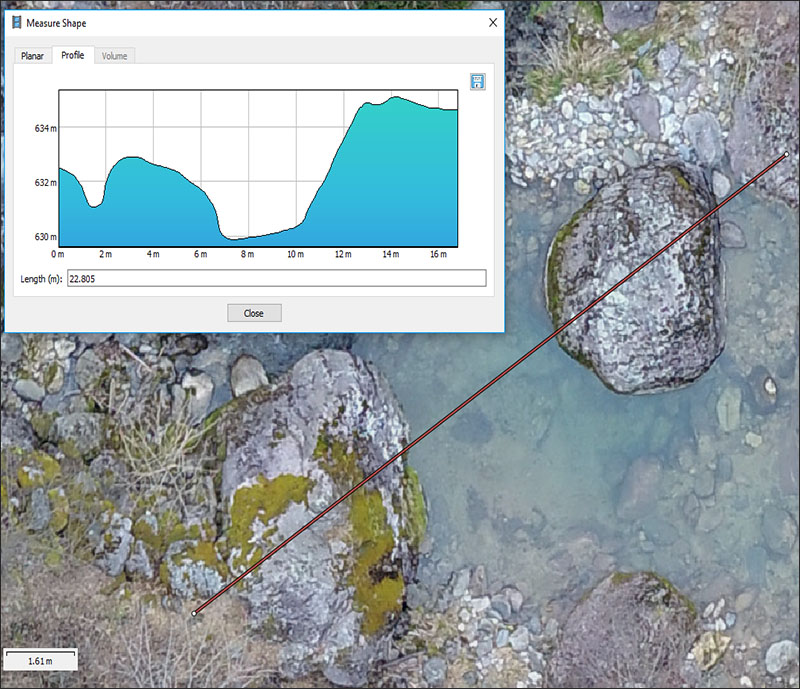Select the Profile tab
This screenshot has width=800, height=689.
pos(72,55)
